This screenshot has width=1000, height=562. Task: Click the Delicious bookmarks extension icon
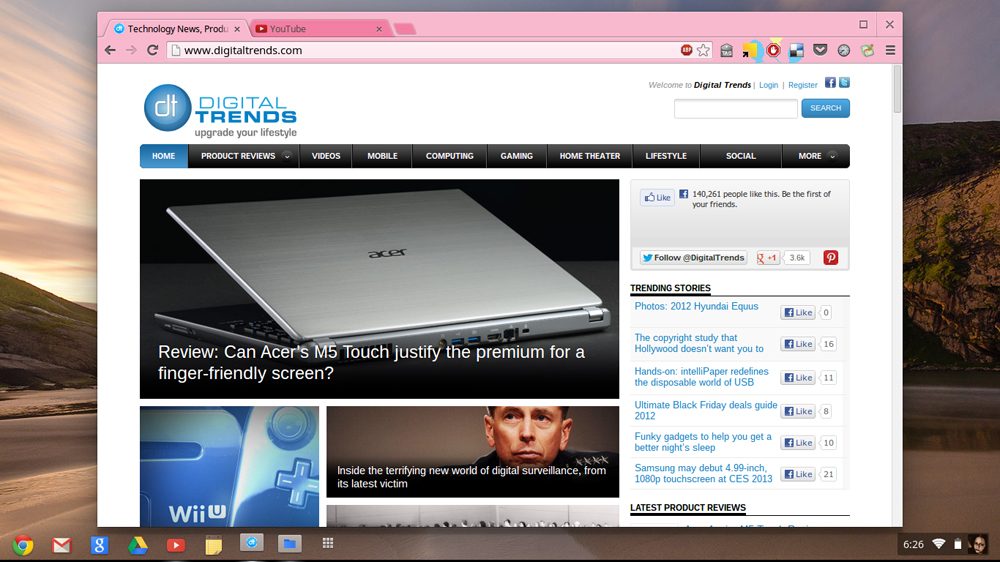pyautogui.click(x=797, y=50)
